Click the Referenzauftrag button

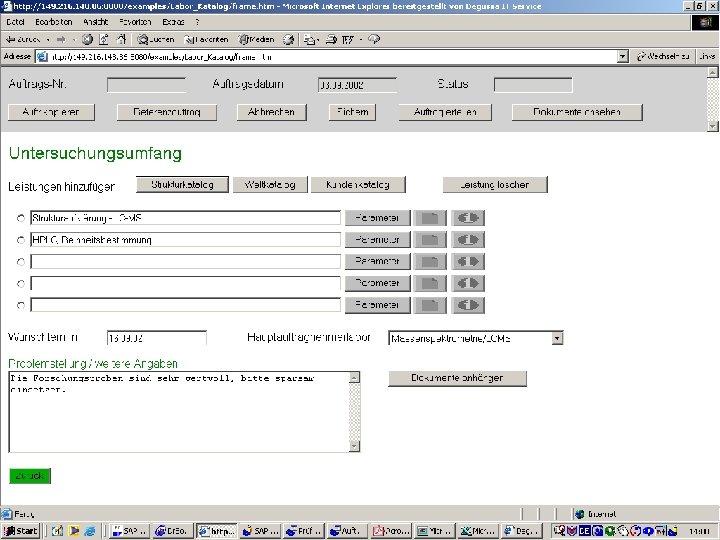pos(167,112)
